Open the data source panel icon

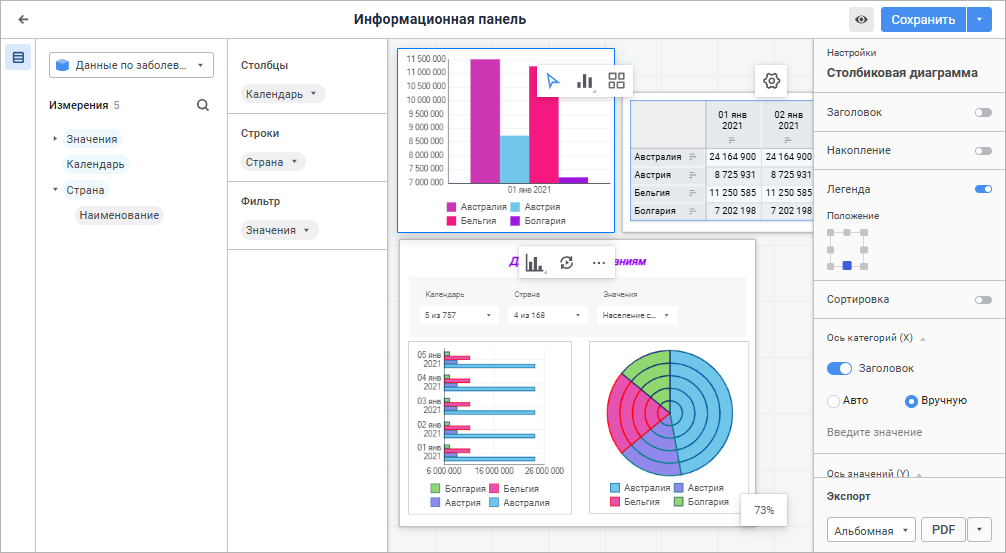click(18, 58)
